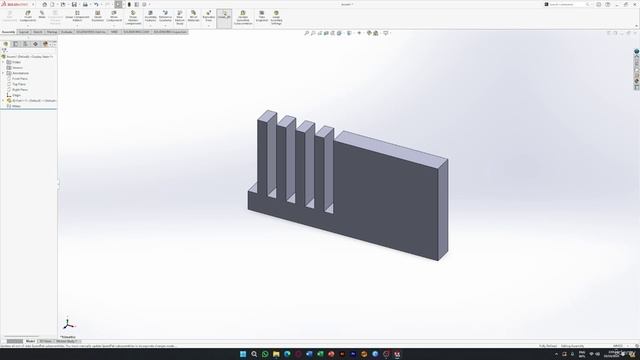Click the Home icon in the title bar

click(x=44, y=4)
